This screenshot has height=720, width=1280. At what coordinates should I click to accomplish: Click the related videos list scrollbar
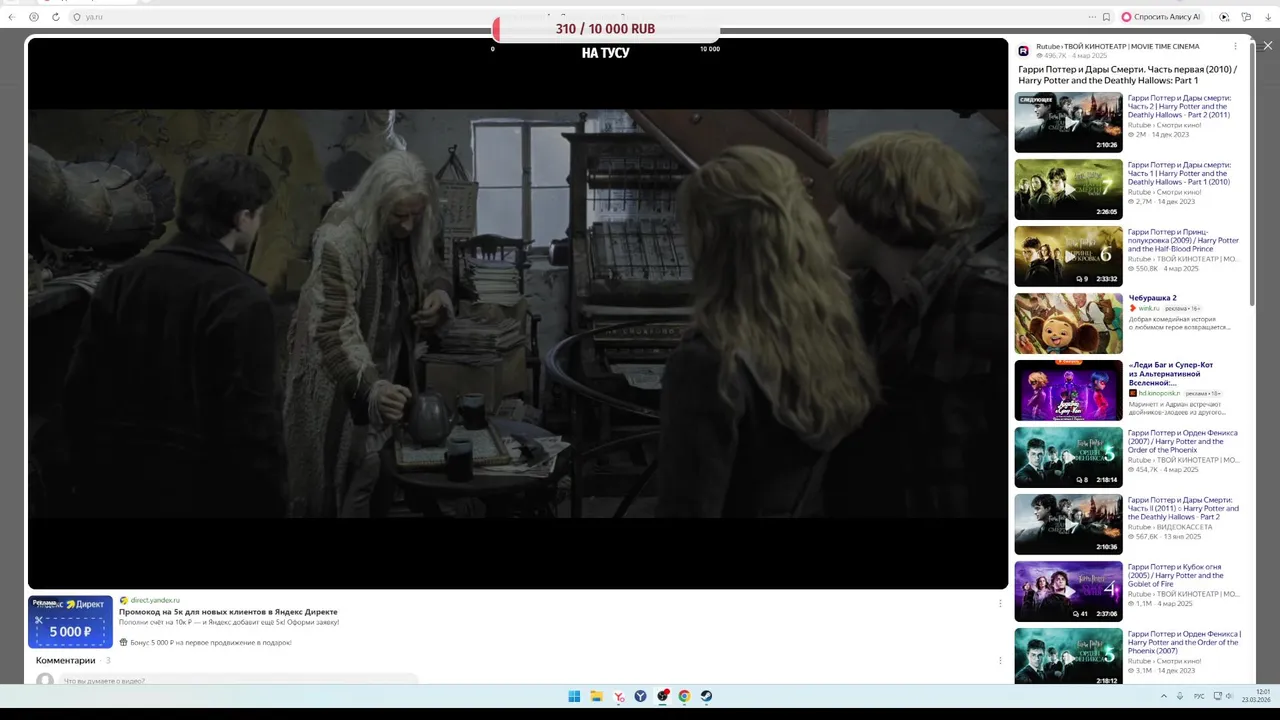pyautogui.click(x=1251, y=174)
